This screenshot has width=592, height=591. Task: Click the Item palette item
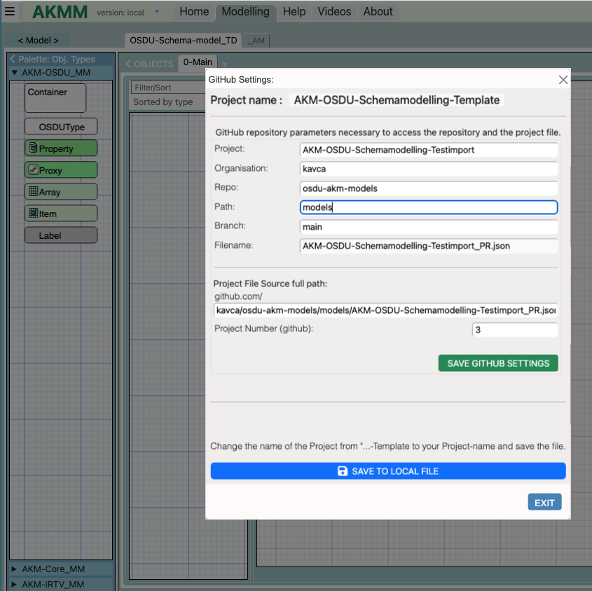click(61, 214)
